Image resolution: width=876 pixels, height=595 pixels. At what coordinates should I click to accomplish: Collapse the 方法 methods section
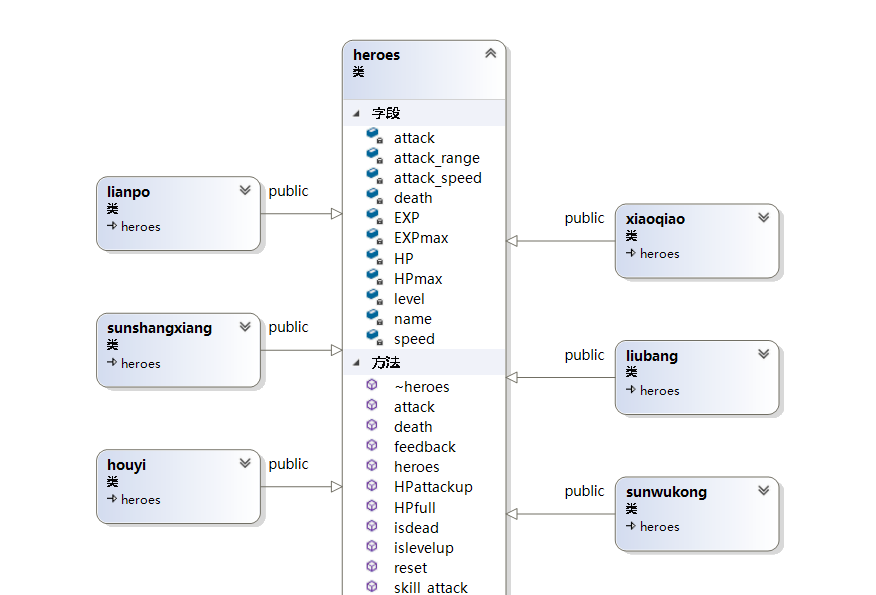(x=356, y=363)
